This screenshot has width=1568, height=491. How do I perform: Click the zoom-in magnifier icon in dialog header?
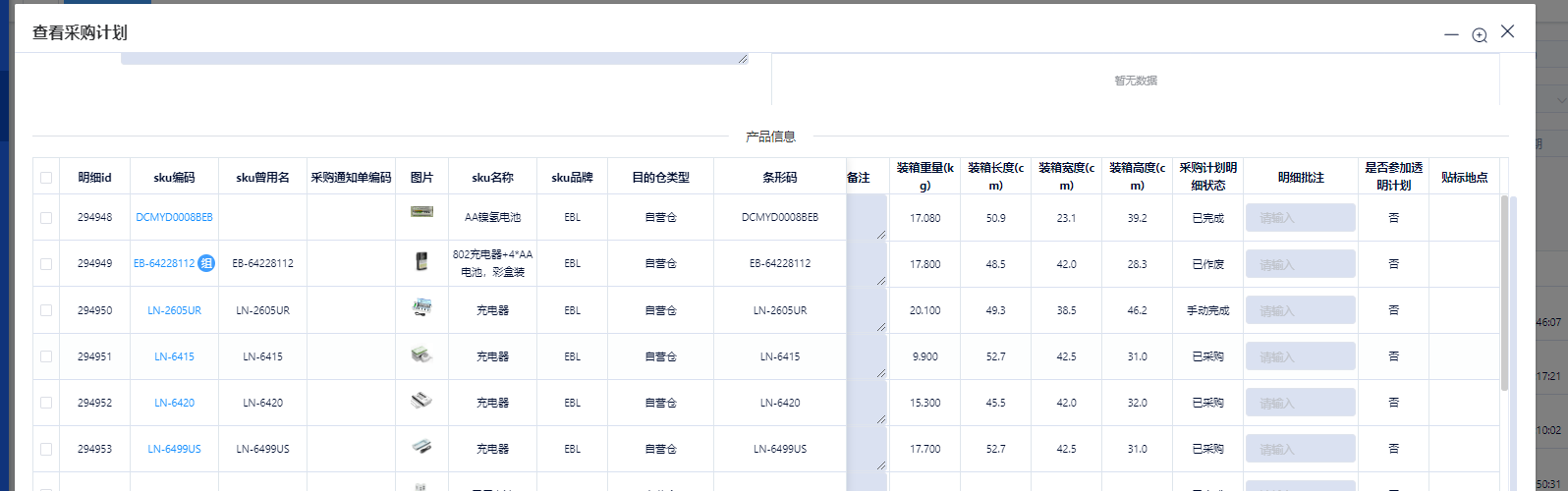pos(1479,35)
